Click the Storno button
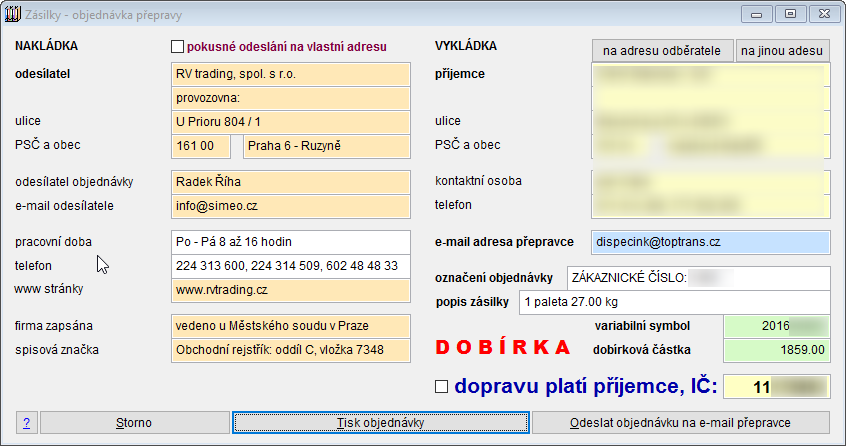 134,423
